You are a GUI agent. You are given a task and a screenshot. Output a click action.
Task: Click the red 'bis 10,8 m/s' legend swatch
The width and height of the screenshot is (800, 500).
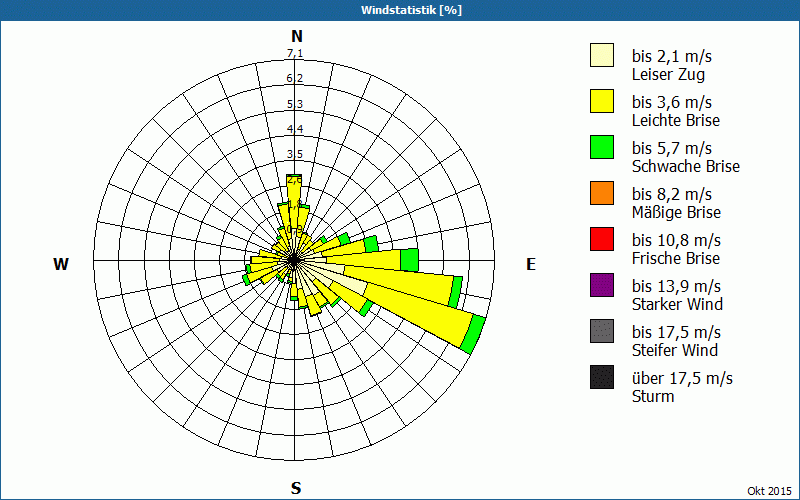[602, 239]
